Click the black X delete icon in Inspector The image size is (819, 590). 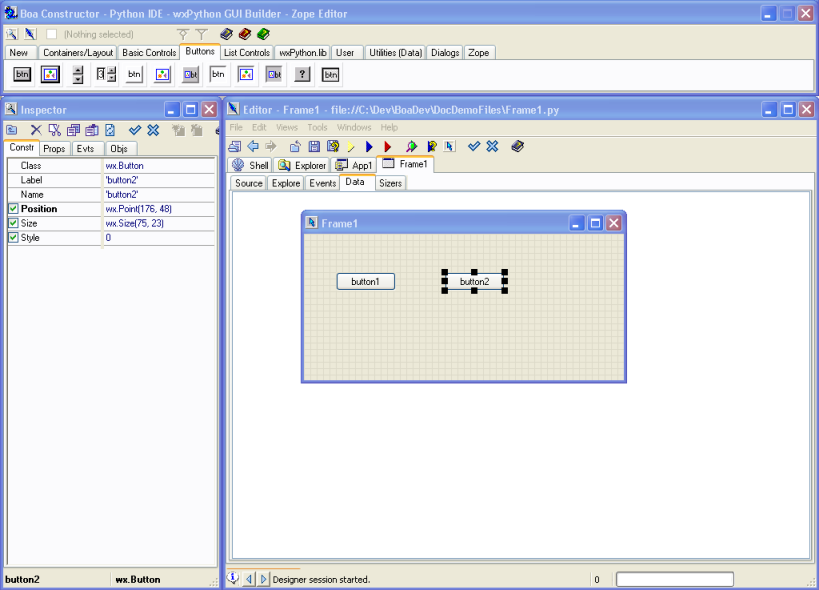point(36,130)
